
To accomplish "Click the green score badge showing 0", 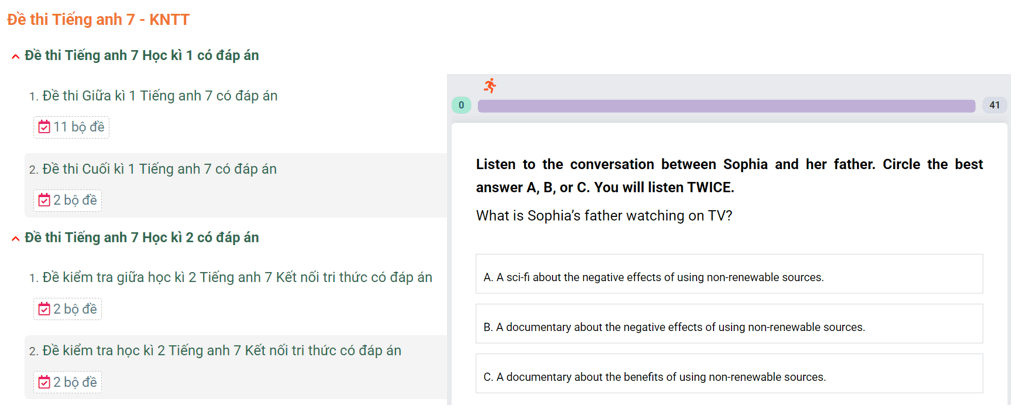I will [x=461, y=105].
